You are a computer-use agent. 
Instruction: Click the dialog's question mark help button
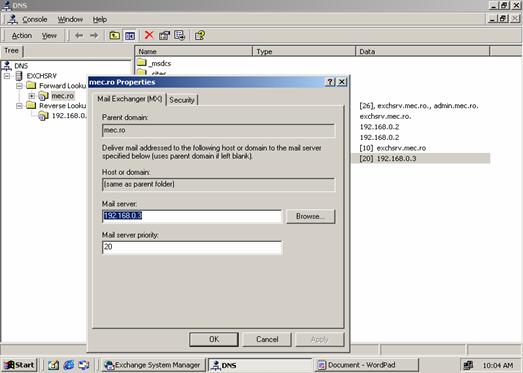(330, 82)
